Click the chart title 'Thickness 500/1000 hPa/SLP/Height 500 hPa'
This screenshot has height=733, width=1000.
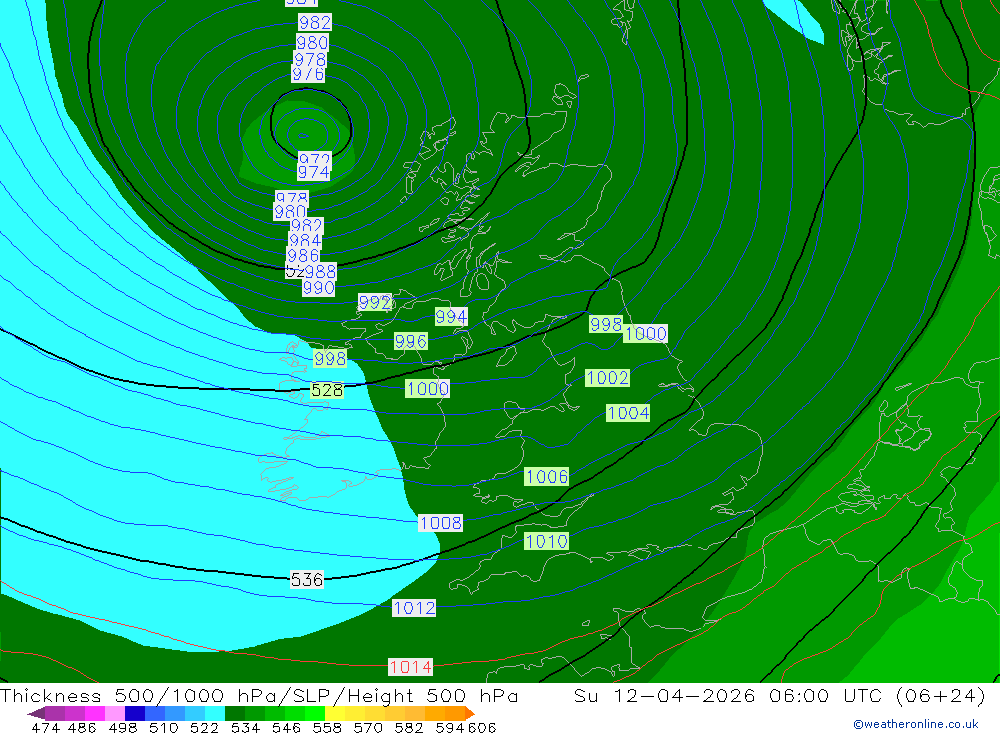tap(259, 695)
